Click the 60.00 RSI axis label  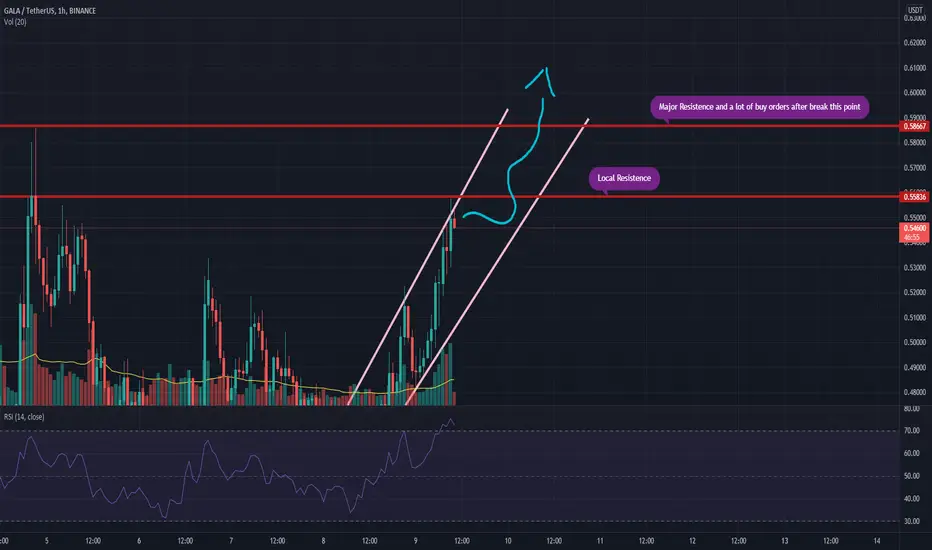point(912,453)
